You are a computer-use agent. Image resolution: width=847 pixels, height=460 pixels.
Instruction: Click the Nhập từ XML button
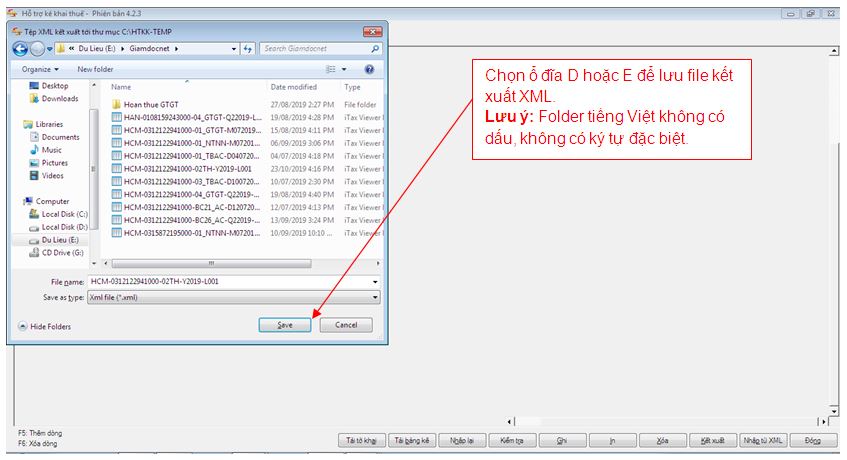click(763, 440)
